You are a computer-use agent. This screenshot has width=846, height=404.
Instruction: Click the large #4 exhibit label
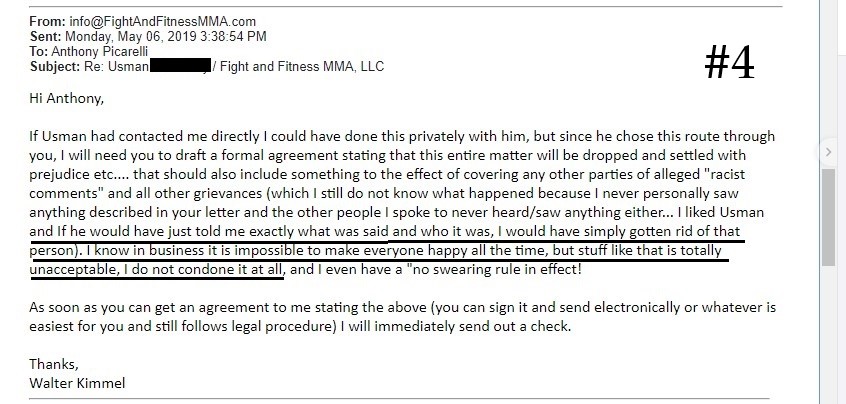[729, 63]
